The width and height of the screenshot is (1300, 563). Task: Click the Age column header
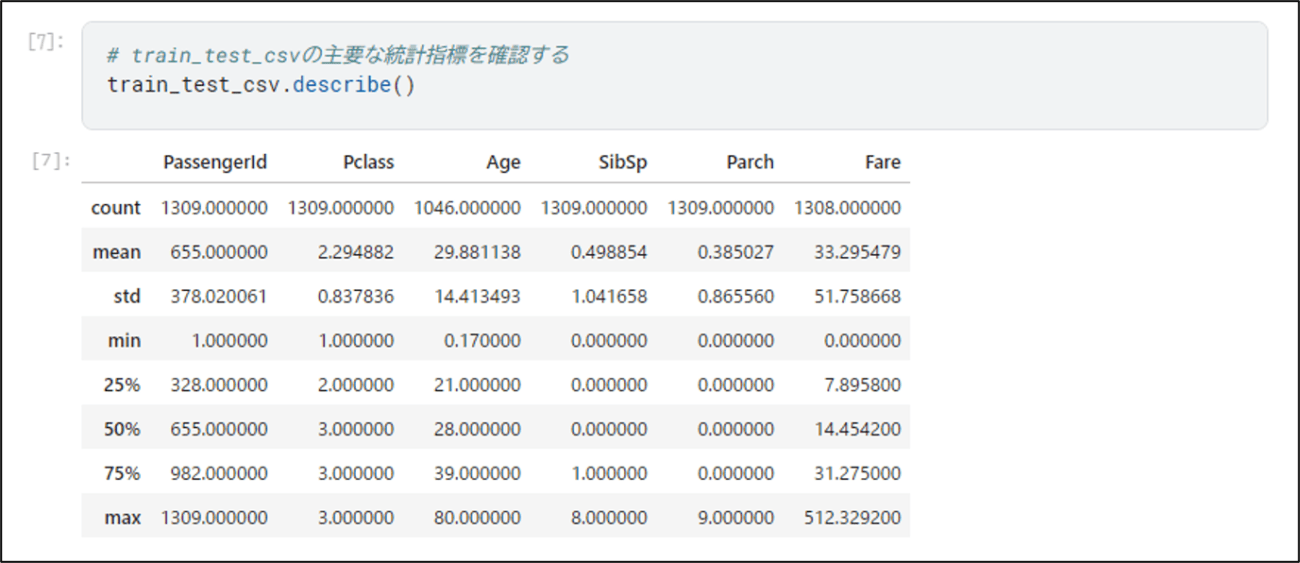[x=504, y=162]
